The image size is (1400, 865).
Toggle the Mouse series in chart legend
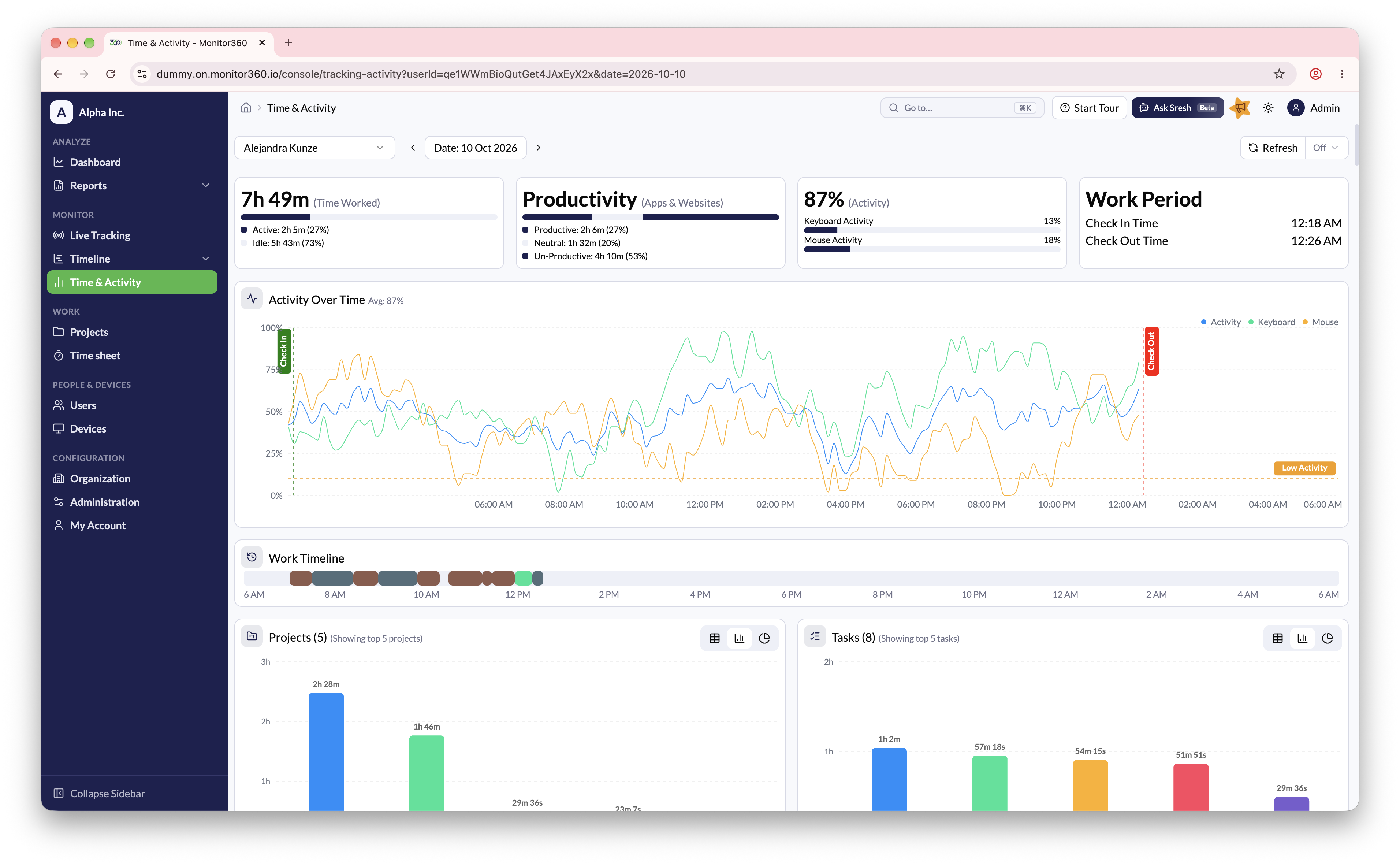tap(1320, 322)
